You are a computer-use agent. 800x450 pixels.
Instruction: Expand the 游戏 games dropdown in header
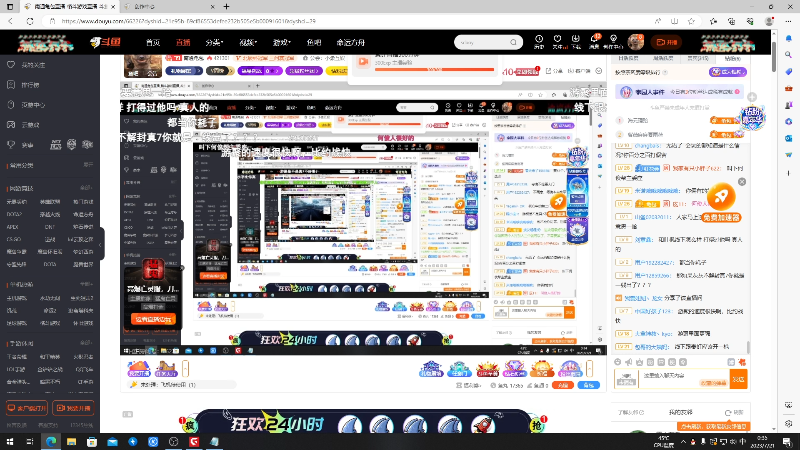click(282, 42)
